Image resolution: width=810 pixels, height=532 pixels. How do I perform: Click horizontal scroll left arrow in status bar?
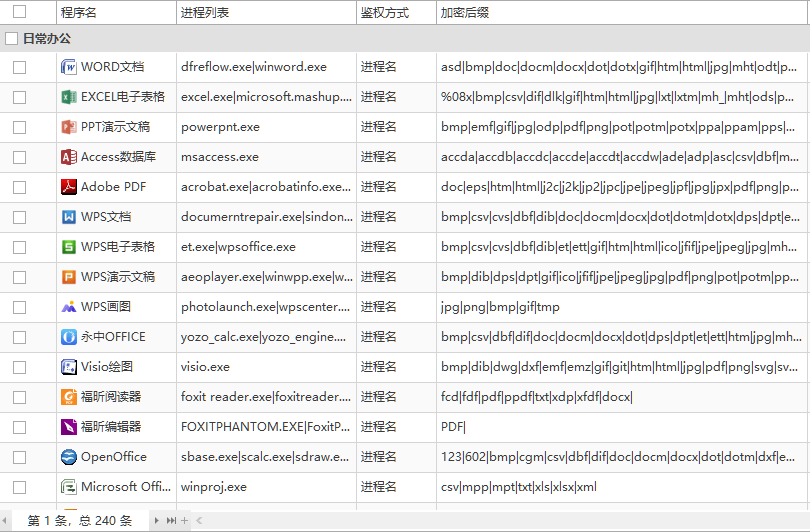tap(199, 521)
